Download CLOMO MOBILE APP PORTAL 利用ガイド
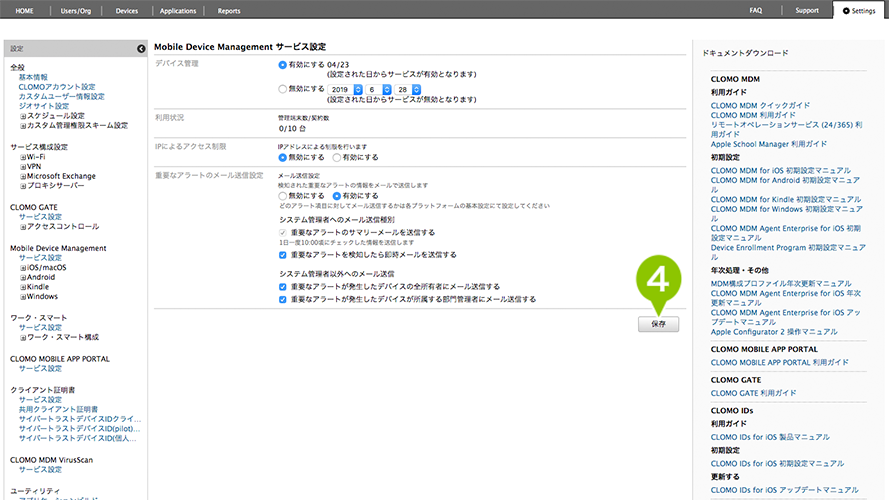Image resolution: width=889 pixels, height=500 pixels. point(780,363)
